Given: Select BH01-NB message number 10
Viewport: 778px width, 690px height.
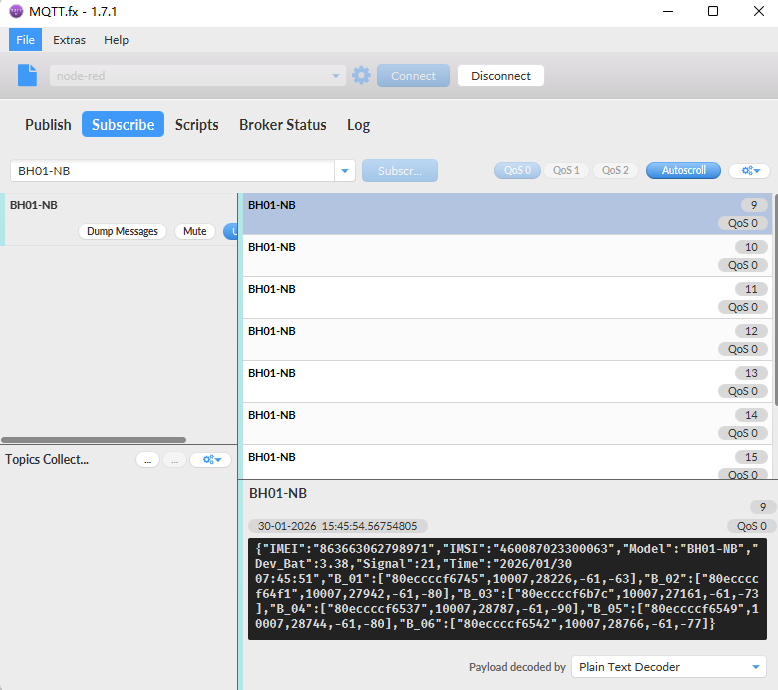Looking at the screenshot, I should pyautogui.click(x=507, y=256).
